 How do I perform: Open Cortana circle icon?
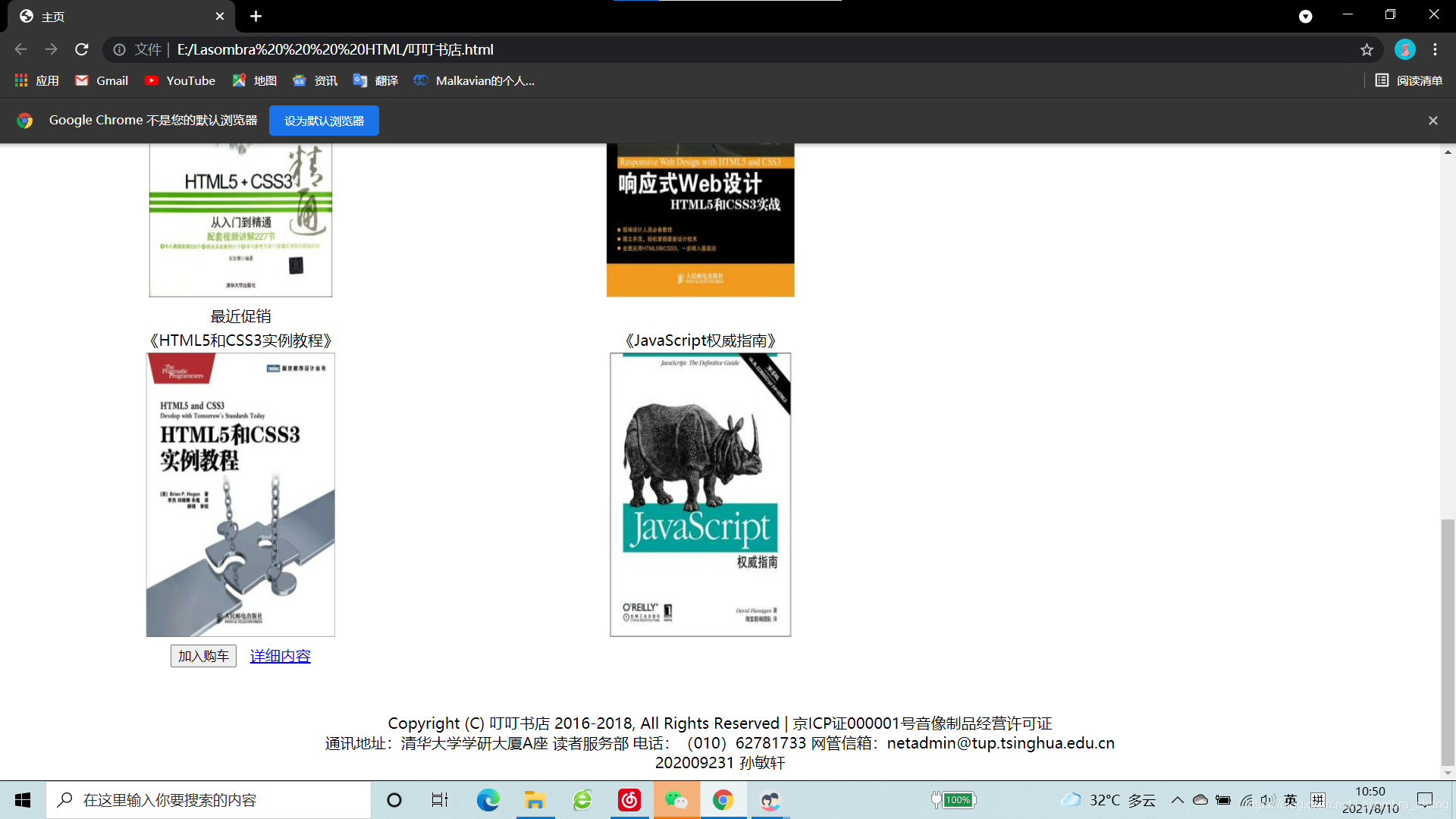[x=394, y=800]
